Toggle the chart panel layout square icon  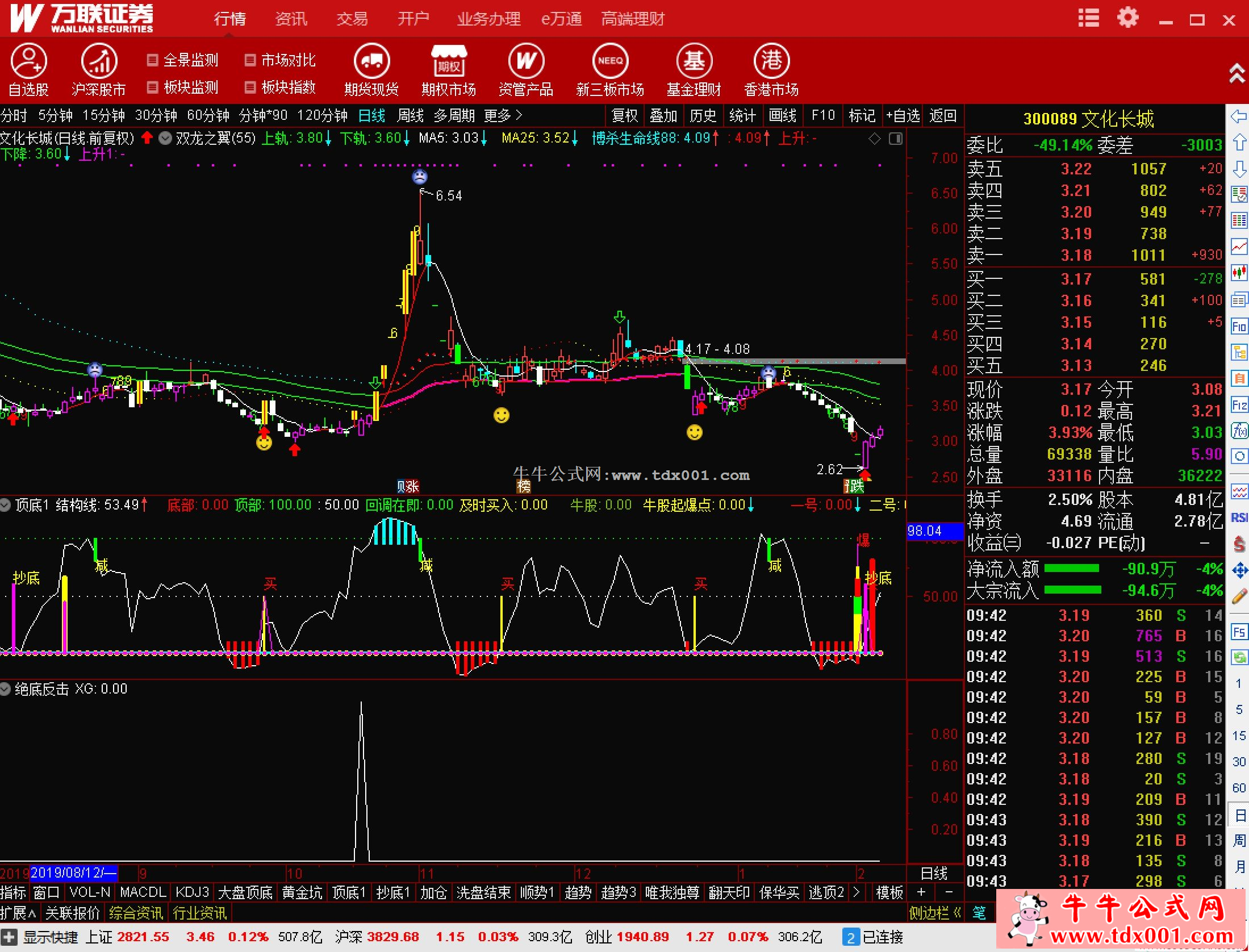point(896,139)
